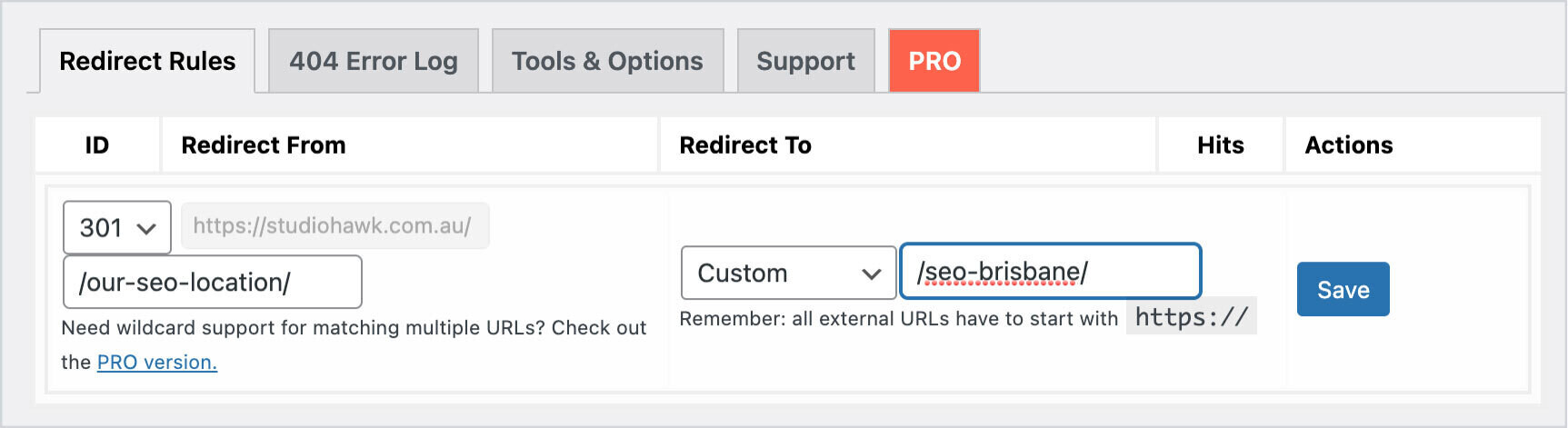Select the Support tab
The image size is (1568, 428).
click(x=805, y=62)
